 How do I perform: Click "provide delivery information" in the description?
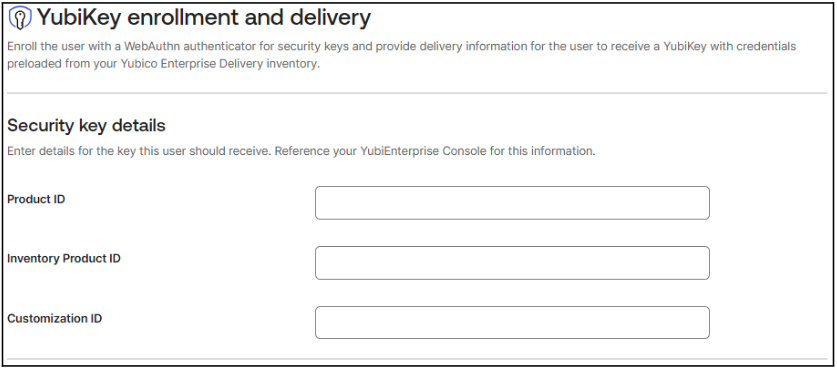pyautogui.click(x=436, y=46)
